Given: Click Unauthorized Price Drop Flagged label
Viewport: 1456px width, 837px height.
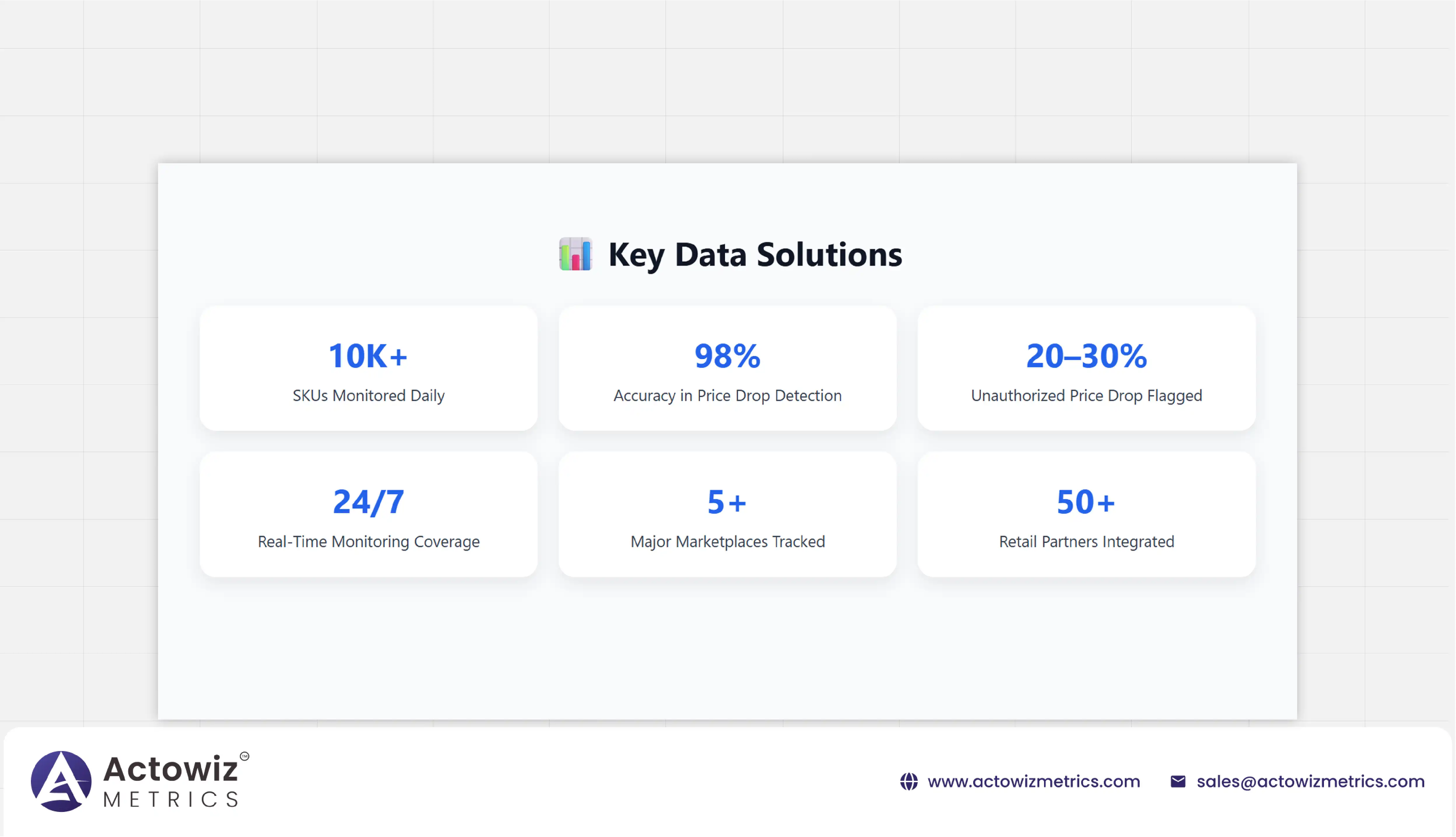Looking at the screenshot, I should click(x=1086, y=396).
